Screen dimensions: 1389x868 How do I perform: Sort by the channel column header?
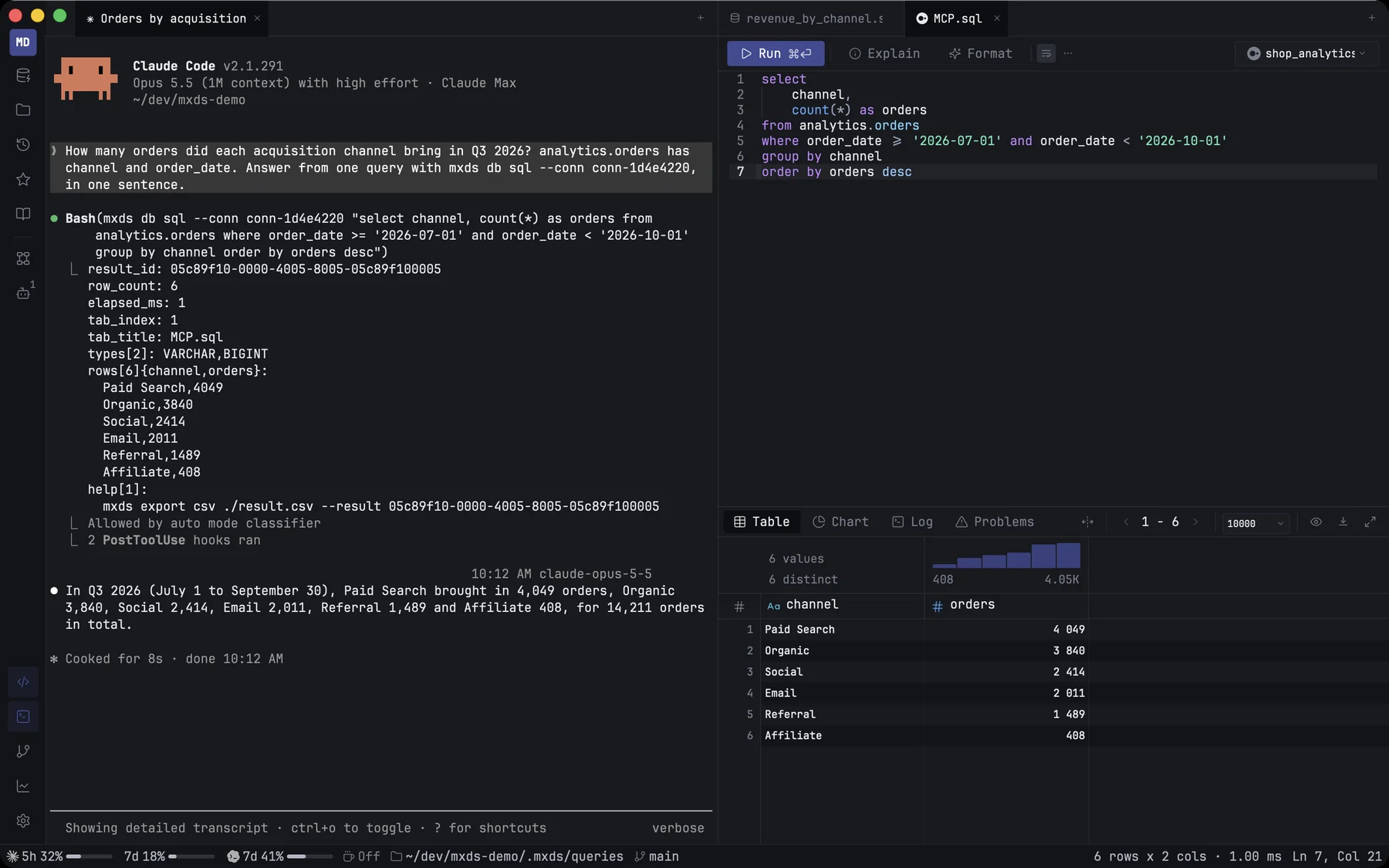point(842,605)
